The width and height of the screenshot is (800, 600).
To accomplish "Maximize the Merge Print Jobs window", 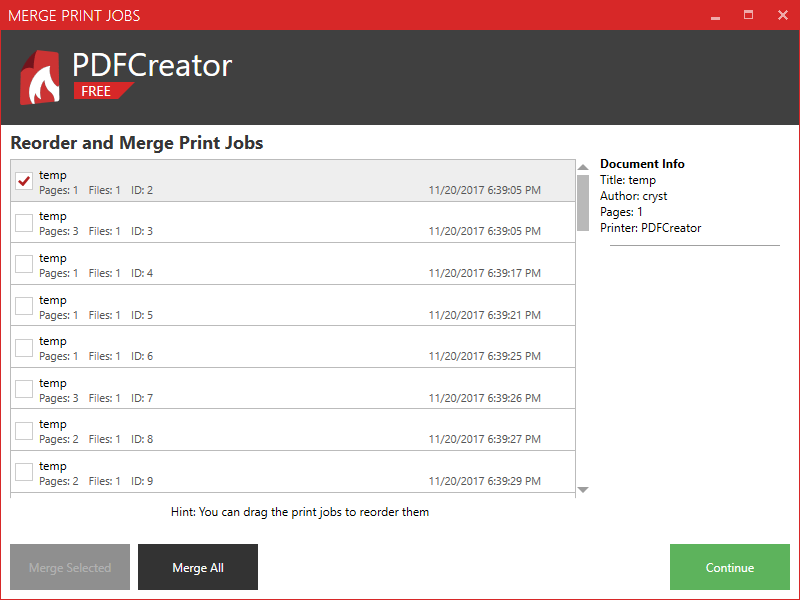I will [x=748, y=15].
